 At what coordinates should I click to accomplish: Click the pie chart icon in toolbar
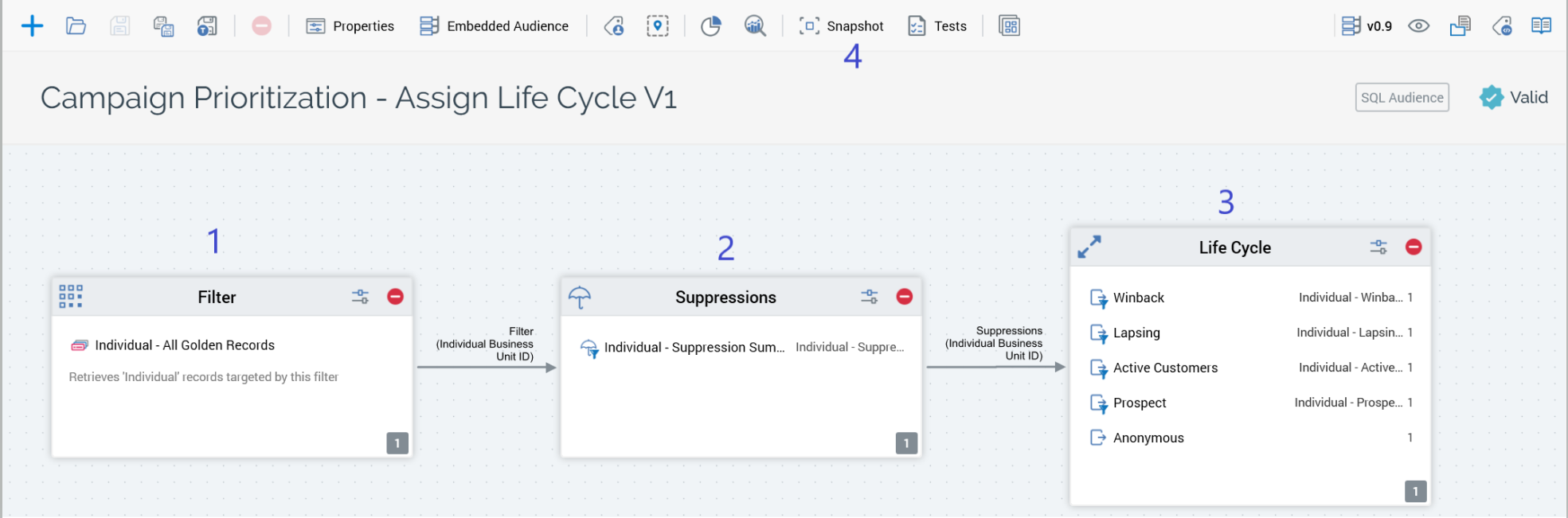tap(710, 26)
